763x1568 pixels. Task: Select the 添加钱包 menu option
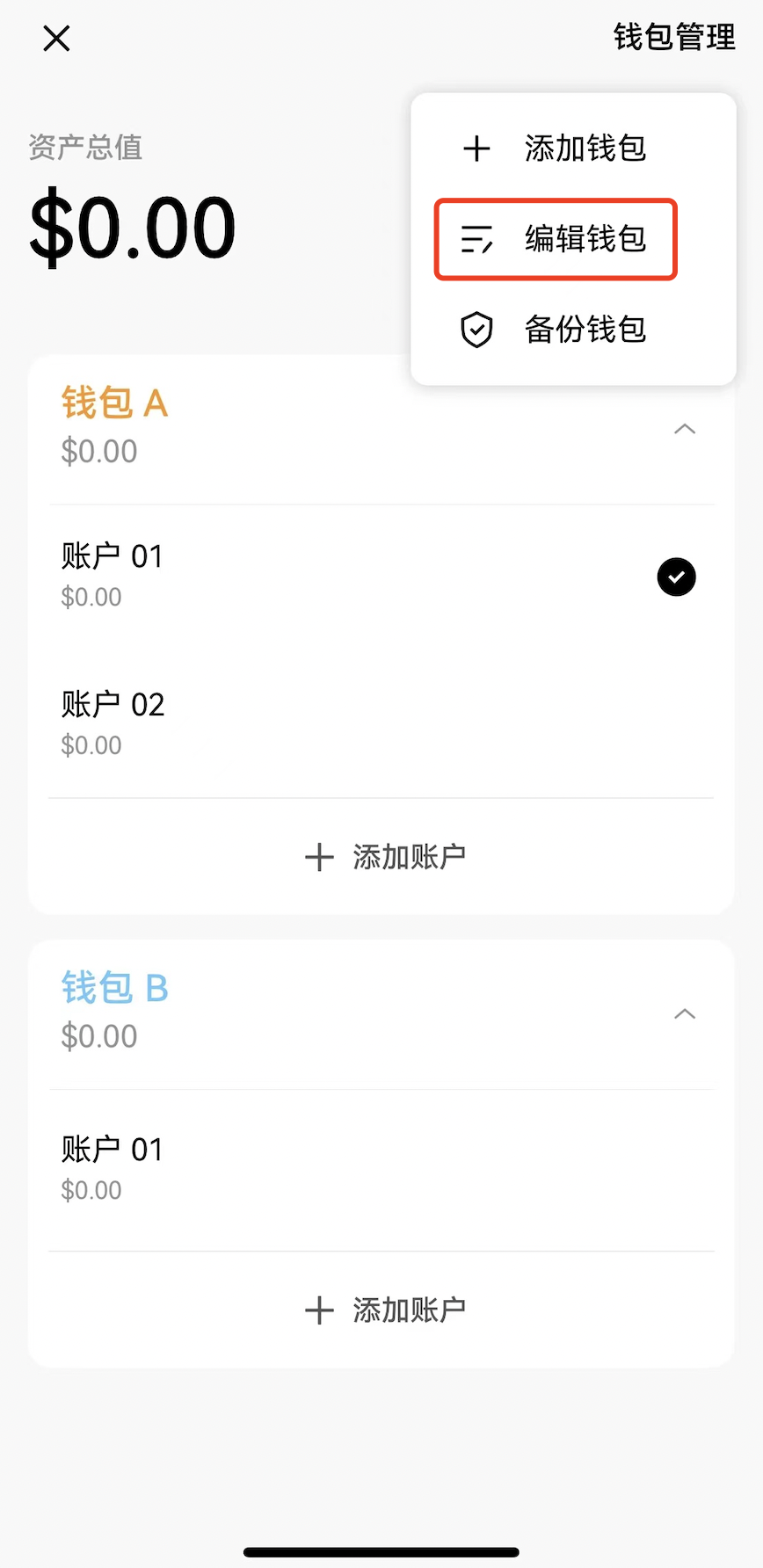tap(573, 149)
